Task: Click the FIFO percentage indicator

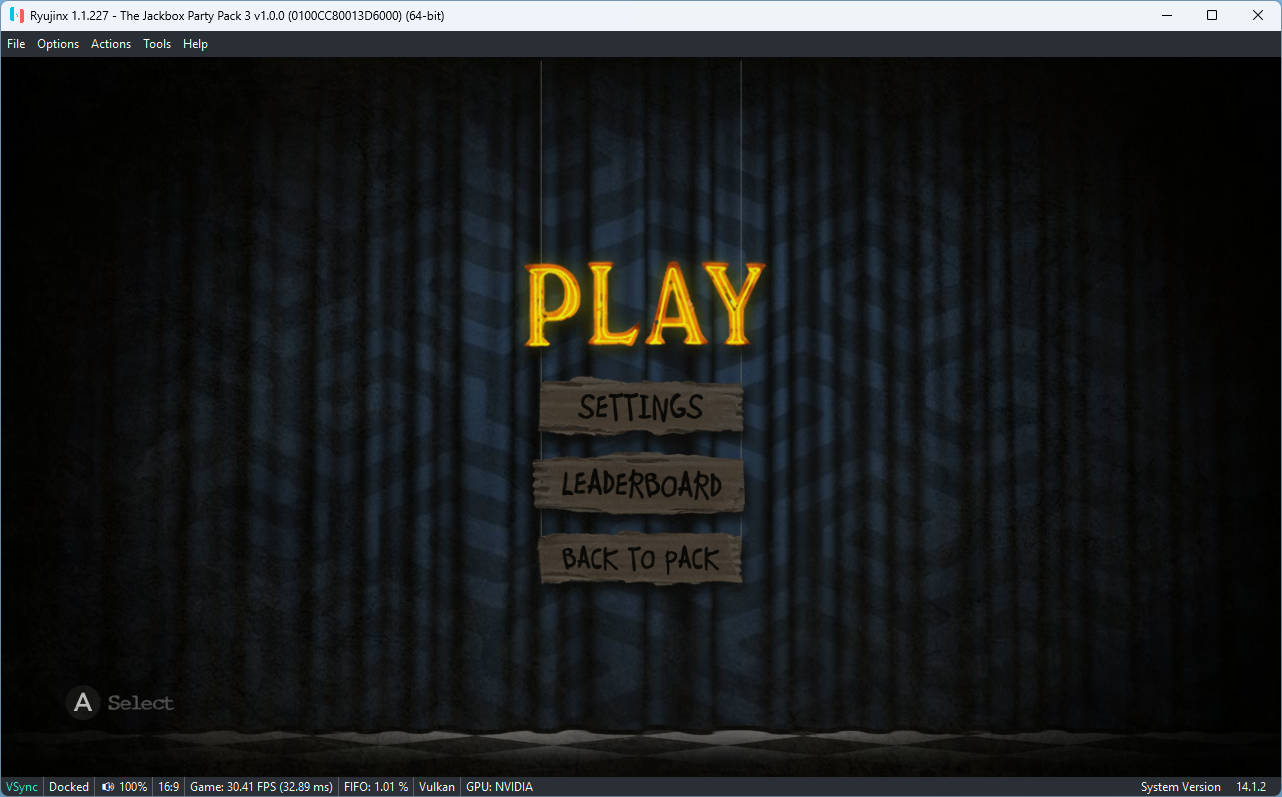Action: pyautogui.click(x=375, y=786)
